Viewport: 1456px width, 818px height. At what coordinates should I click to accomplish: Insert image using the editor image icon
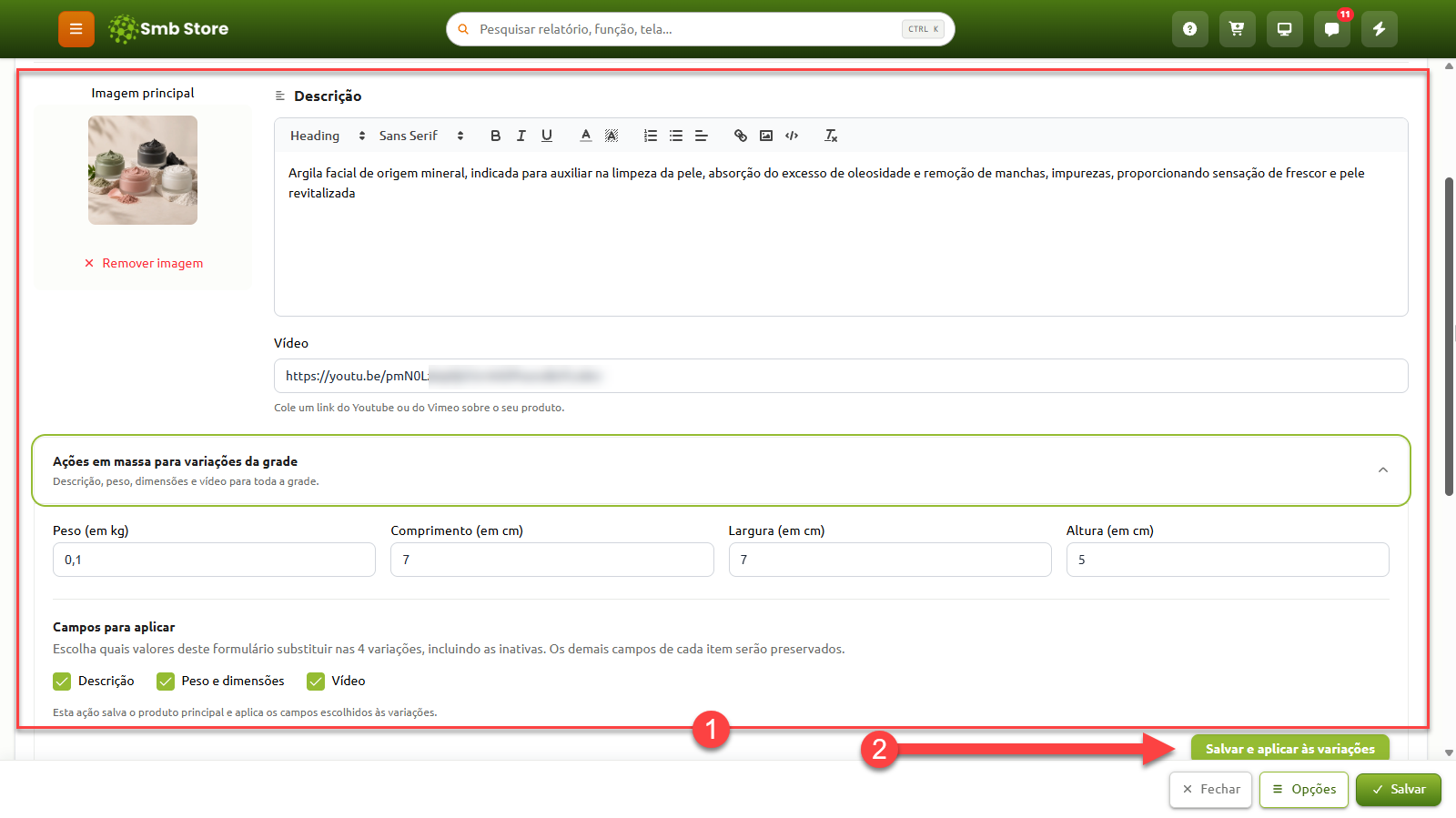(x=766, y=136)
